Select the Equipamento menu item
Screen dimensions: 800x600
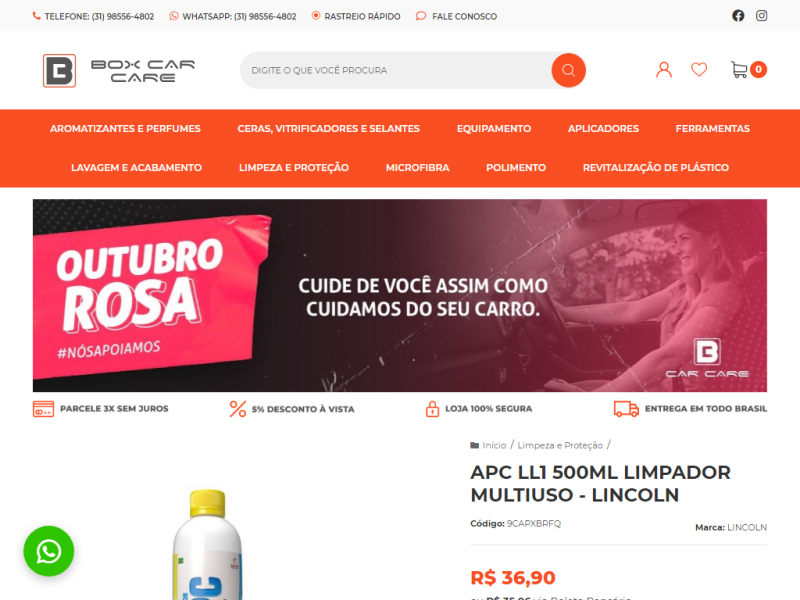click(x=494, y=129)
